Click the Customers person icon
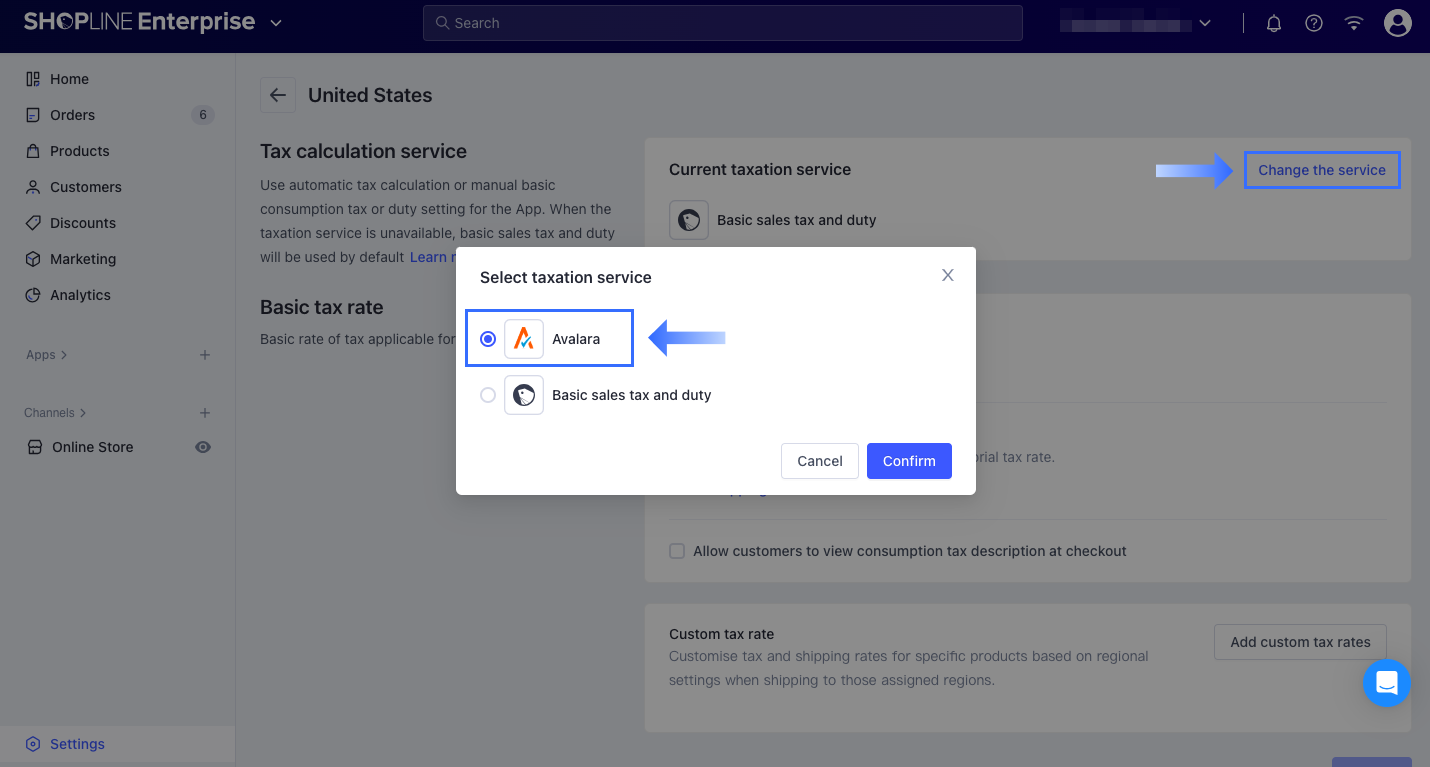The image size is (1430, 767). 33,187
